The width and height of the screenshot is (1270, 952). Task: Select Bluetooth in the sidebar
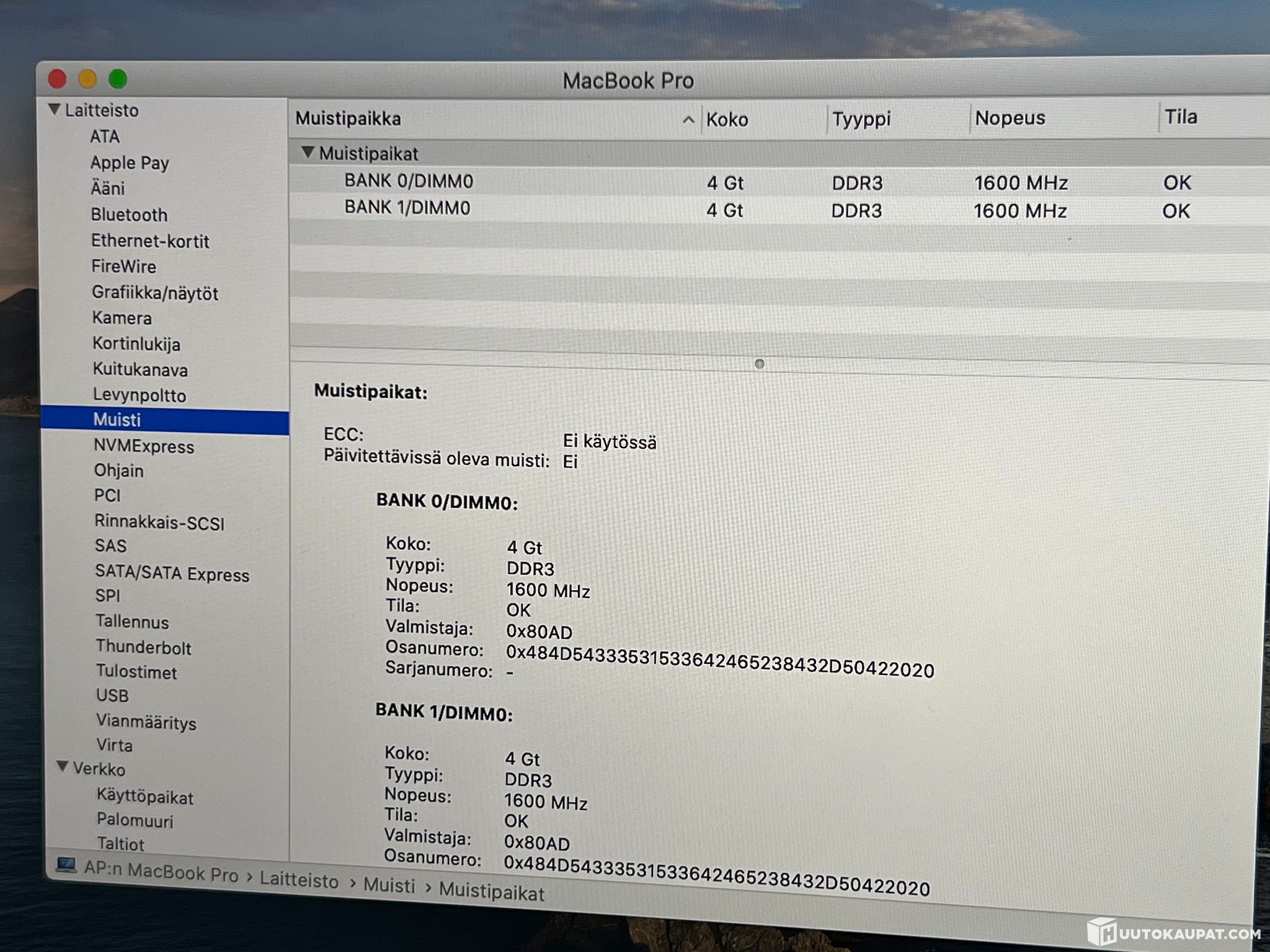tap(129, 214)
